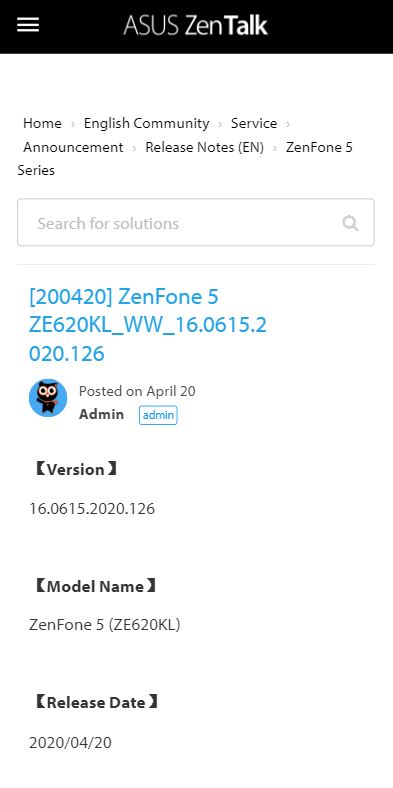Screen dimensions: 393x788
Task: Open the Service breadcrumb link
Action: click(x=254, y=123)
